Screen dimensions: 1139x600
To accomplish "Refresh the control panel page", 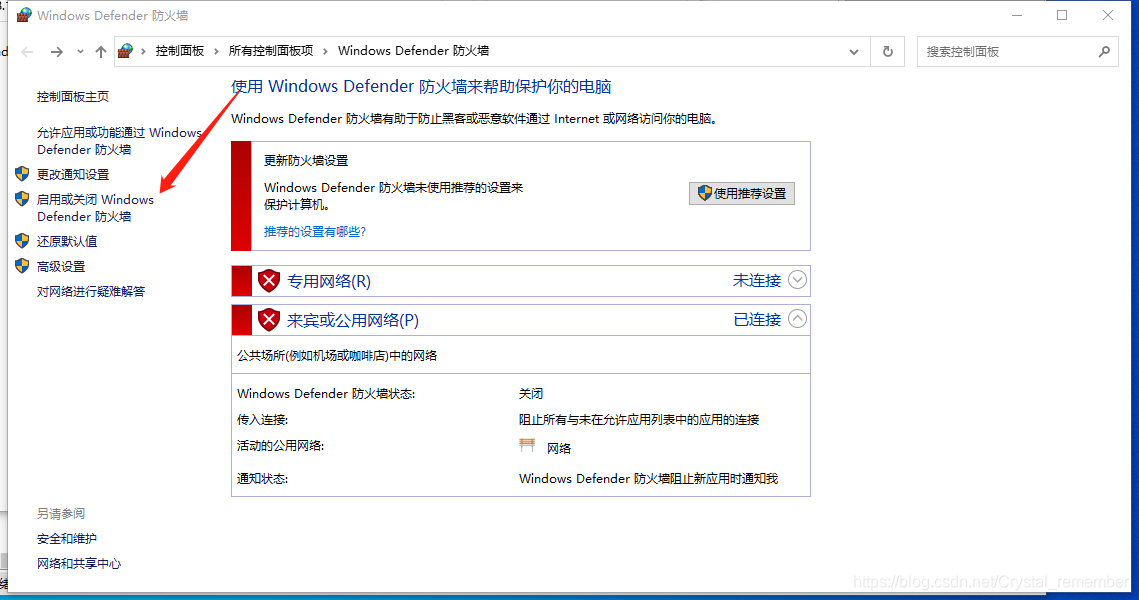I will coord(888,52).
